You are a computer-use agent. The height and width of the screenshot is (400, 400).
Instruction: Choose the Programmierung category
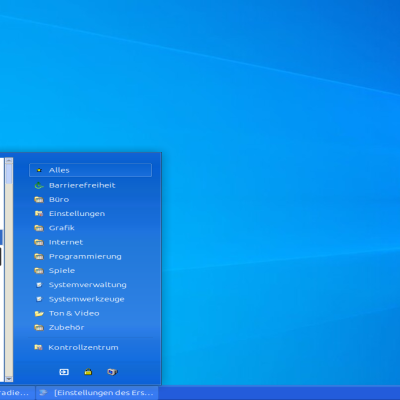click(90, 256)
